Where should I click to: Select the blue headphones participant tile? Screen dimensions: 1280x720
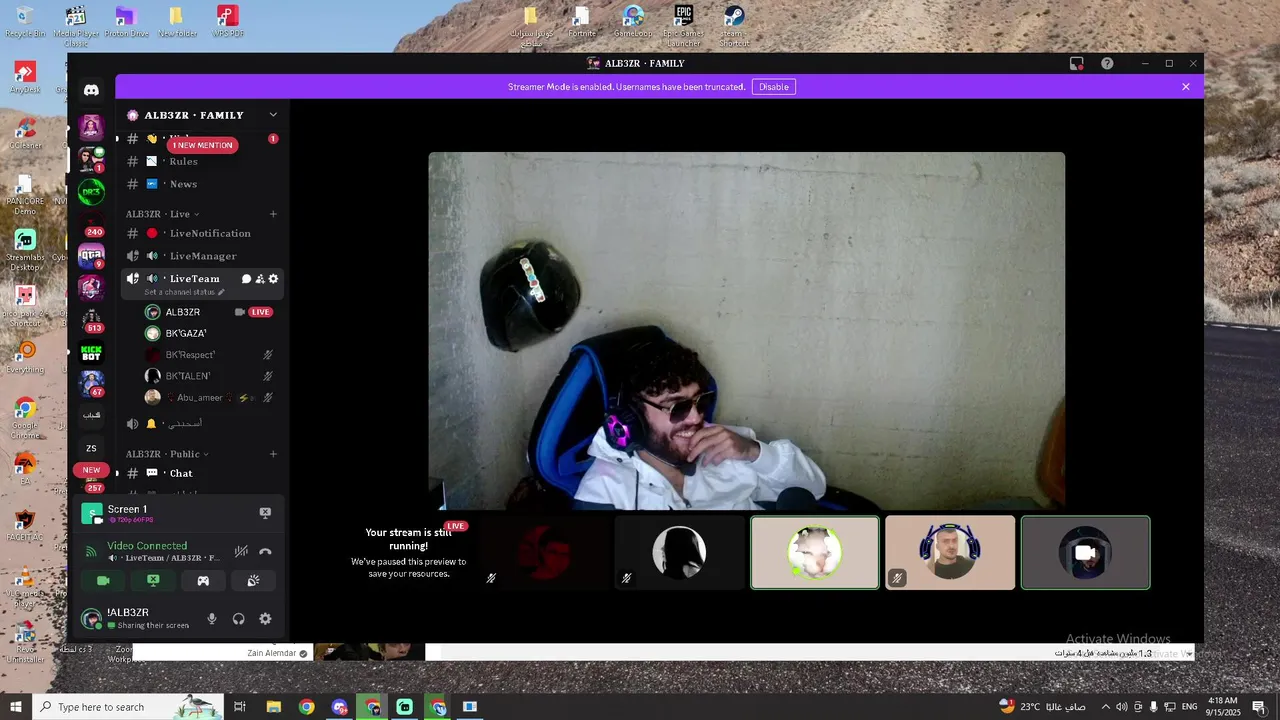click(950, 552)
